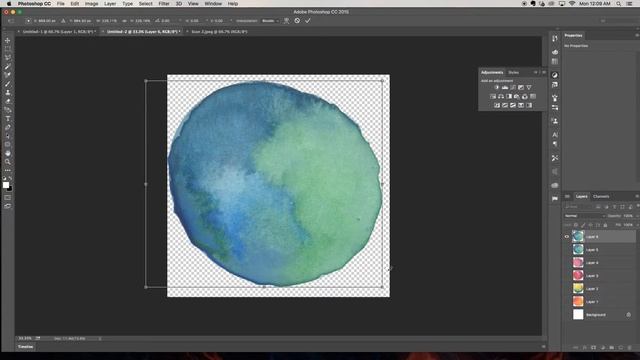
Task: Add a Threshold adjustment
Action: [513, 105]
